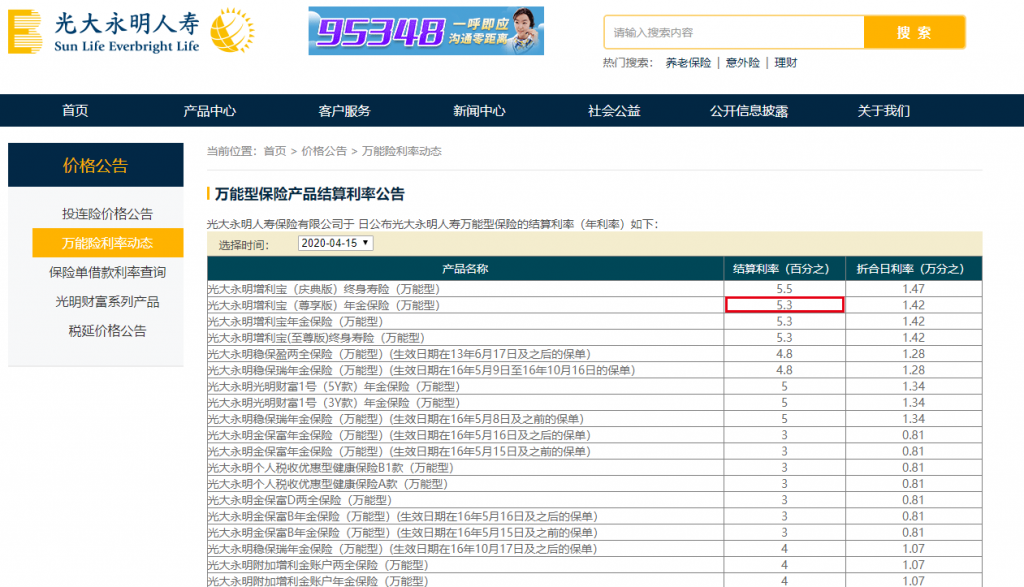Click the Sun Life Everbright Life logo
Screen dimensions: 1024x587
131,31
